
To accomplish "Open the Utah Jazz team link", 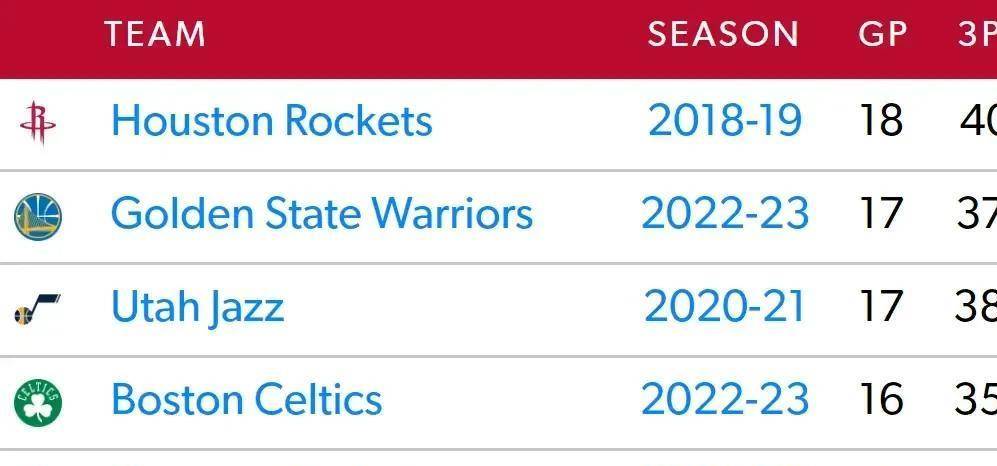I will [x=197, y=308].
